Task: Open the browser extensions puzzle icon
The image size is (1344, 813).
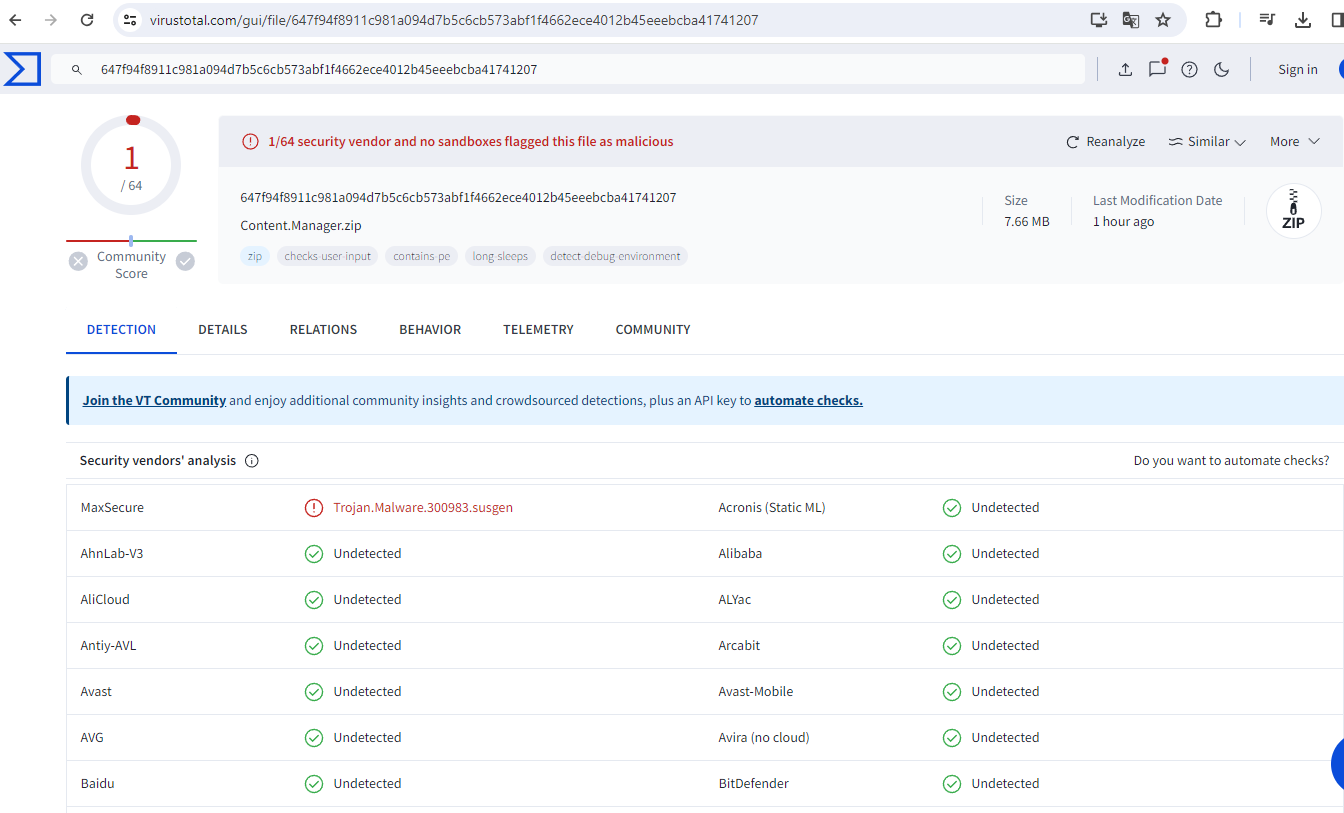Action: 1213,20
